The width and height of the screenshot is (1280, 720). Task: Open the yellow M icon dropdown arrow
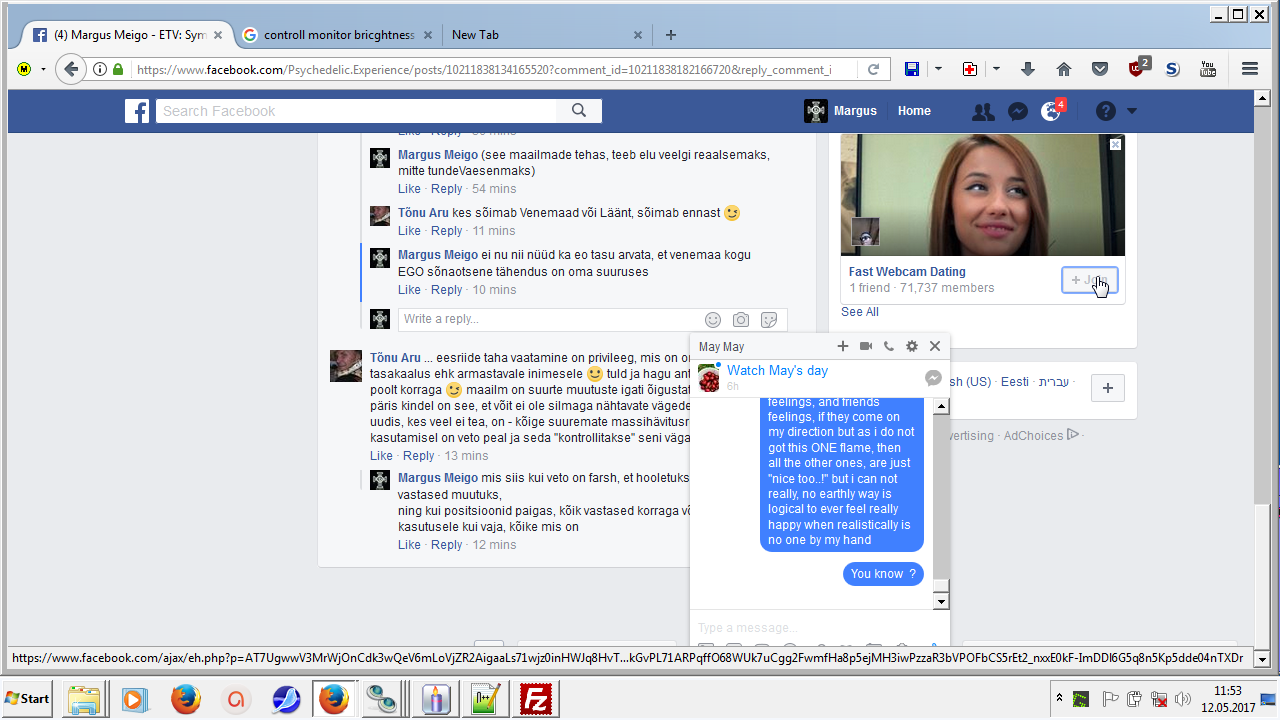(43, 69)
